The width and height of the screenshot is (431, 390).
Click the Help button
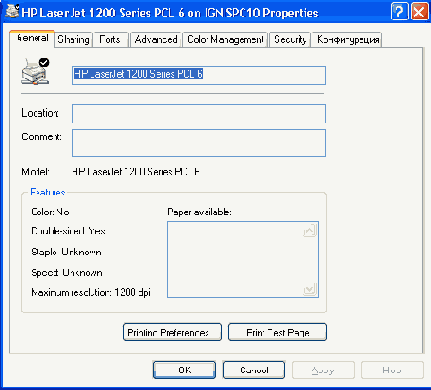tap(392, 370)
